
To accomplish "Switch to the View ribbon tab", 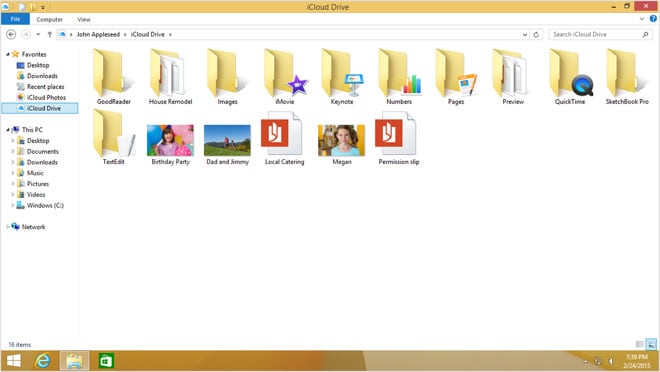I will pyautogui.click(x=84, y=19).
